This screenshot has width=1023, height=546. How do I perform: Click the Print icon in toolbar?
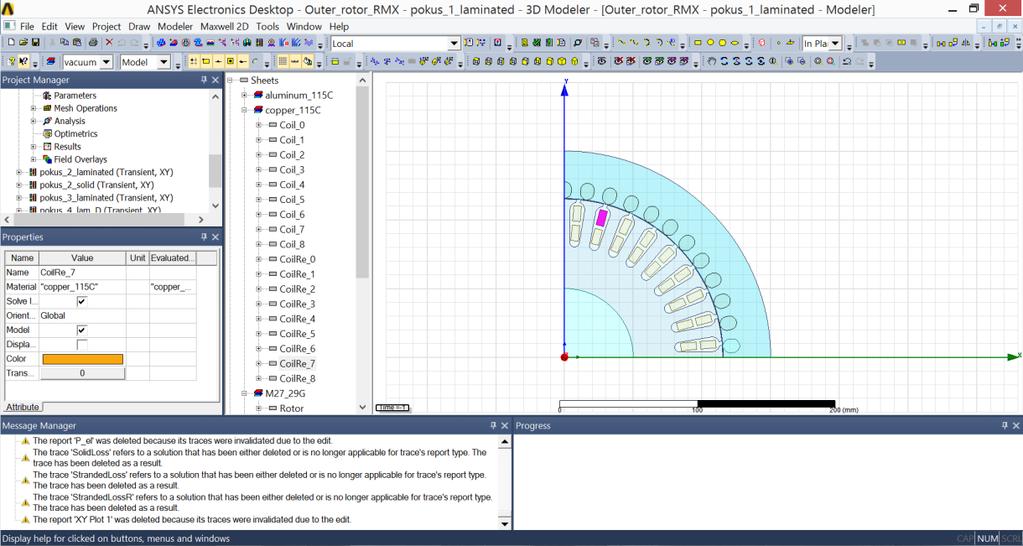coord(93,43)
